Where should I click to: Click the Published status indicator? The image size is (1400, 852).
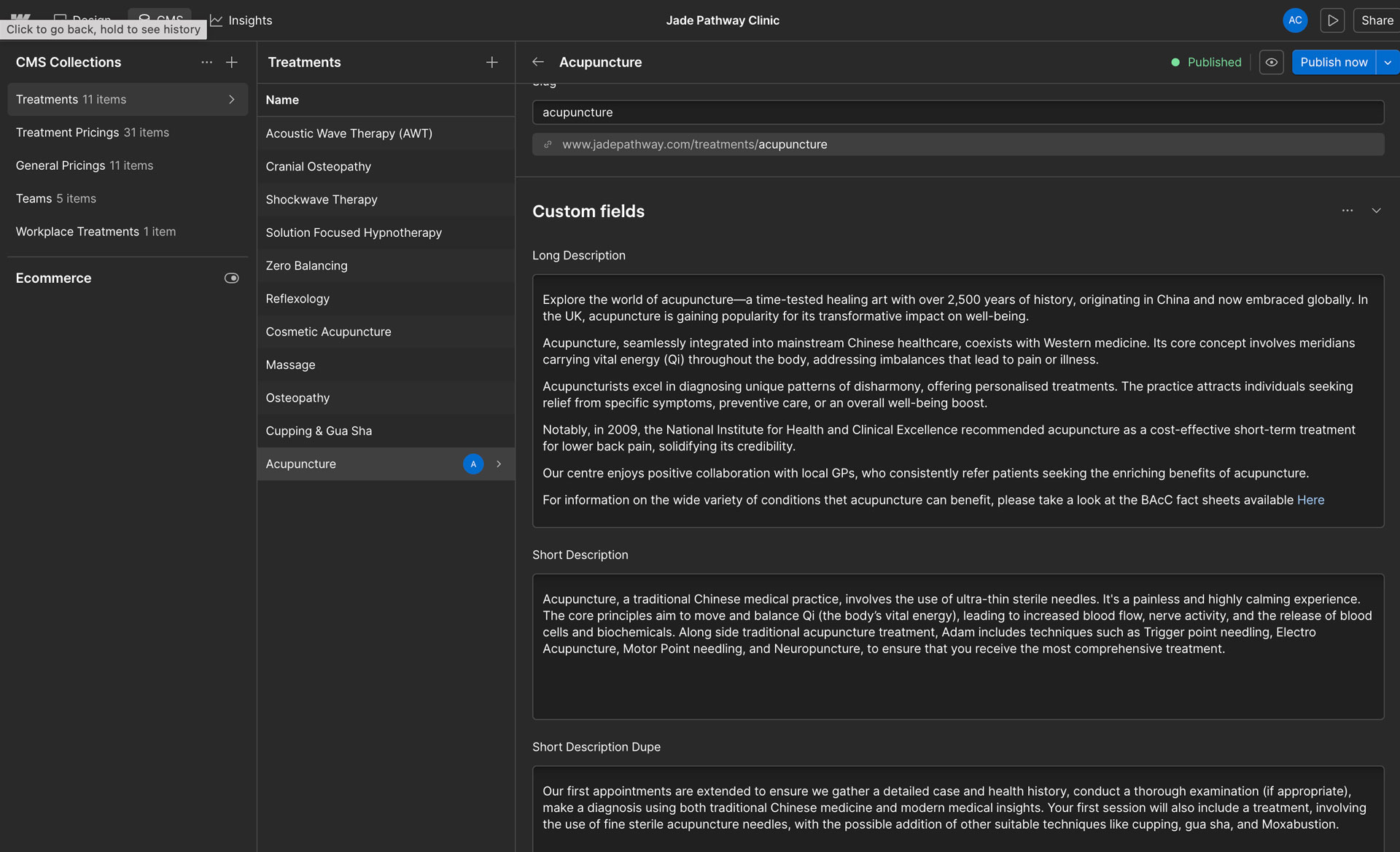click(x=1206, y=63)
